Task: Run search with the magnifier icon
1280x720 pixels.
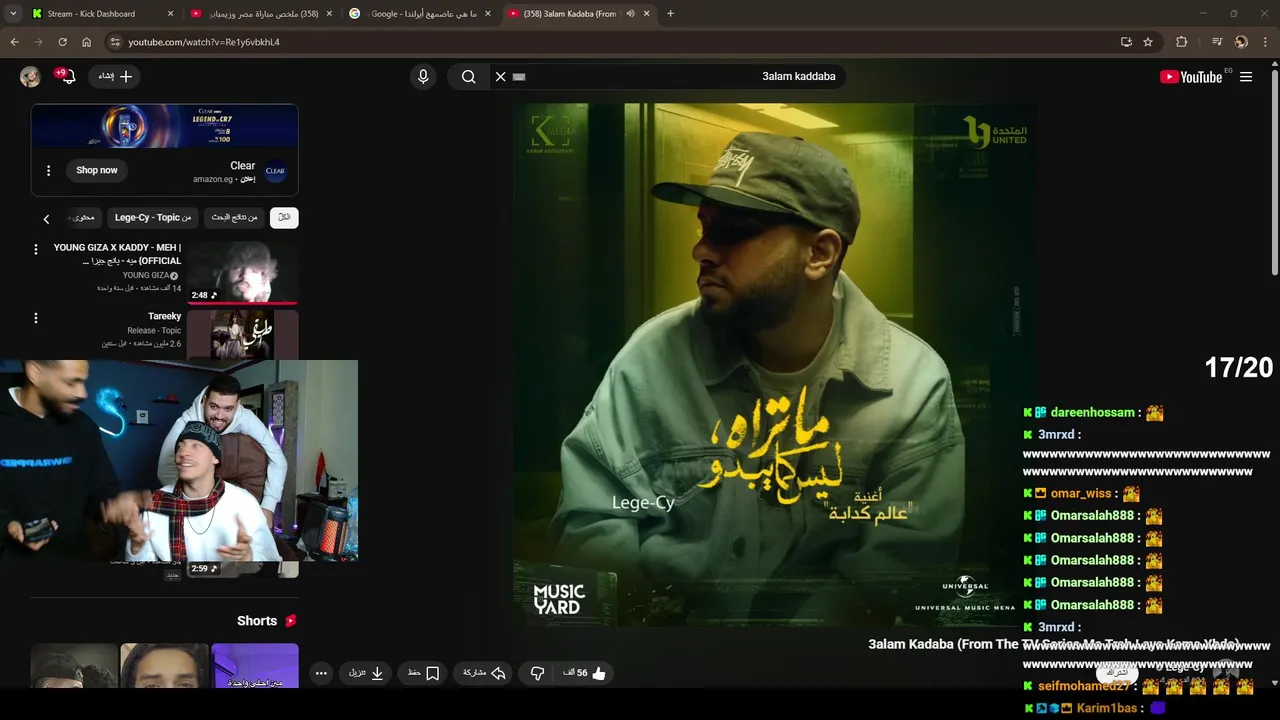Action: click(x=468, y=77)
